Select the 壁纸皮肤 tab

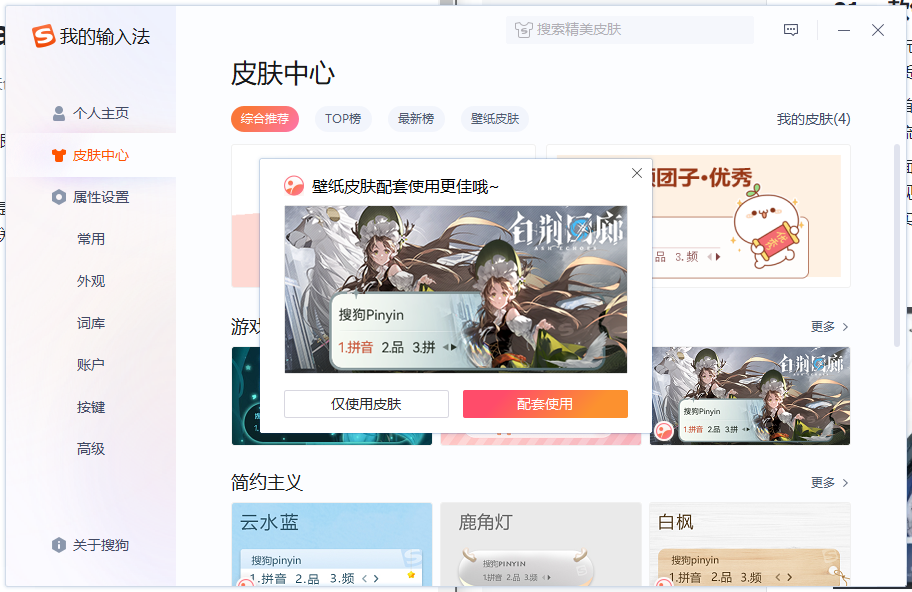click(x=495, y=119)
